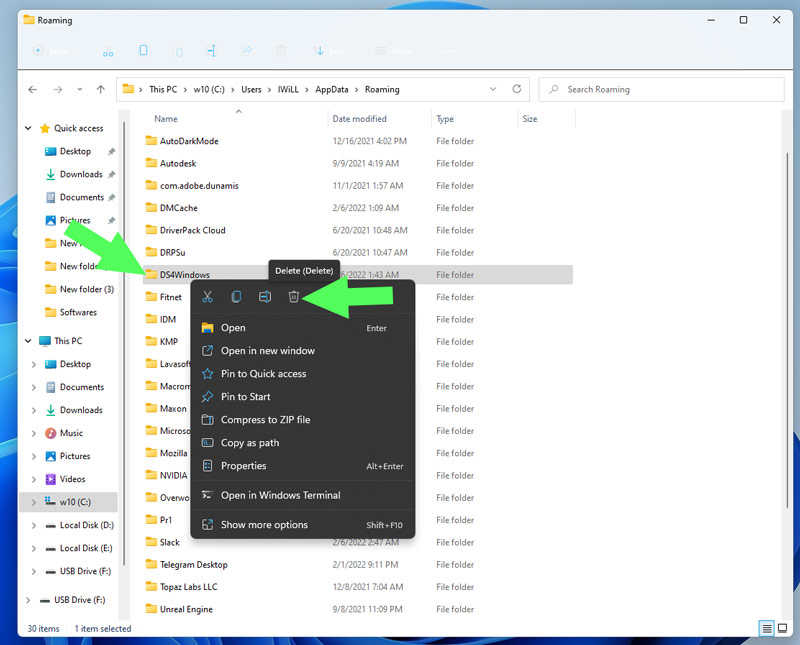The width and height of the screenshot is (800, 645).
Task: Click the Copy icon in context menu
Action: coord(236,297)
